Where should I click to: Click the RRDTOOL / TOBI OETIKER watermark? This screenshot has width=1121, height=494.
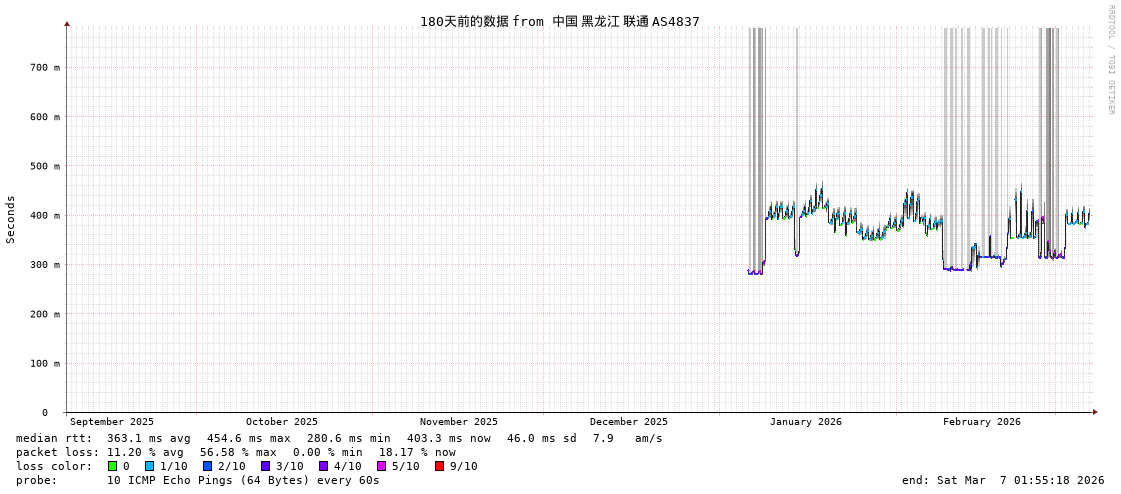pyautogui.click(x=1110, y=60)
